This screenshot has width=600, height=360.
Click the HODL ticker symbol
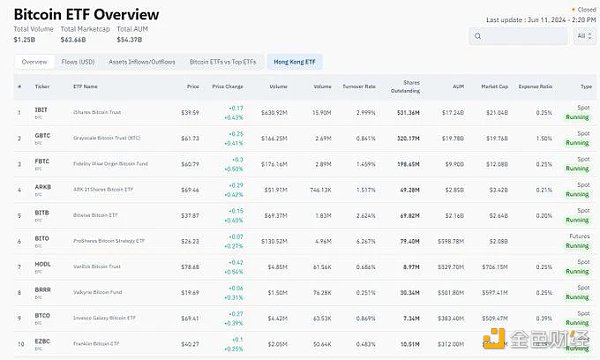(42, 264)
